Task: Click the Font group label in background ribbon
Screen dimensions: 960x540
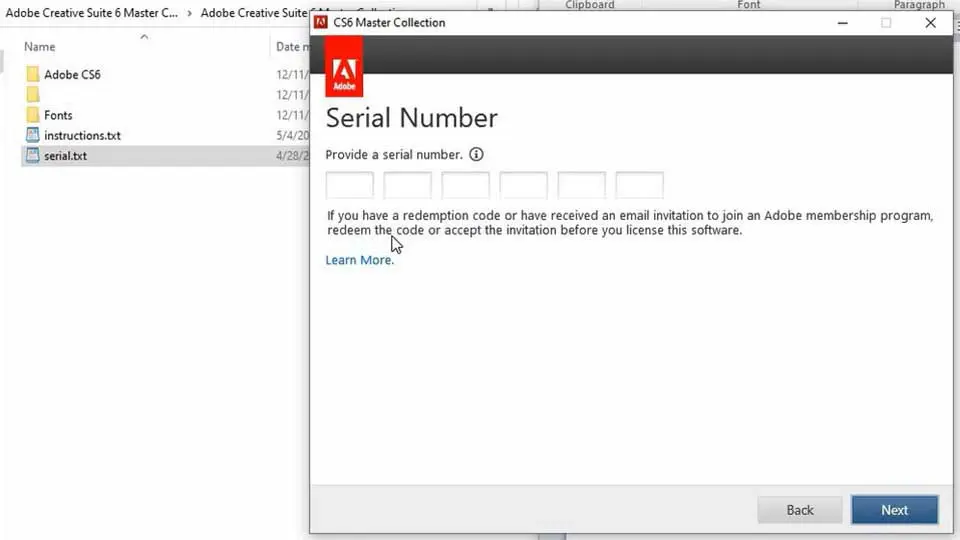Action: coord(748,5)
